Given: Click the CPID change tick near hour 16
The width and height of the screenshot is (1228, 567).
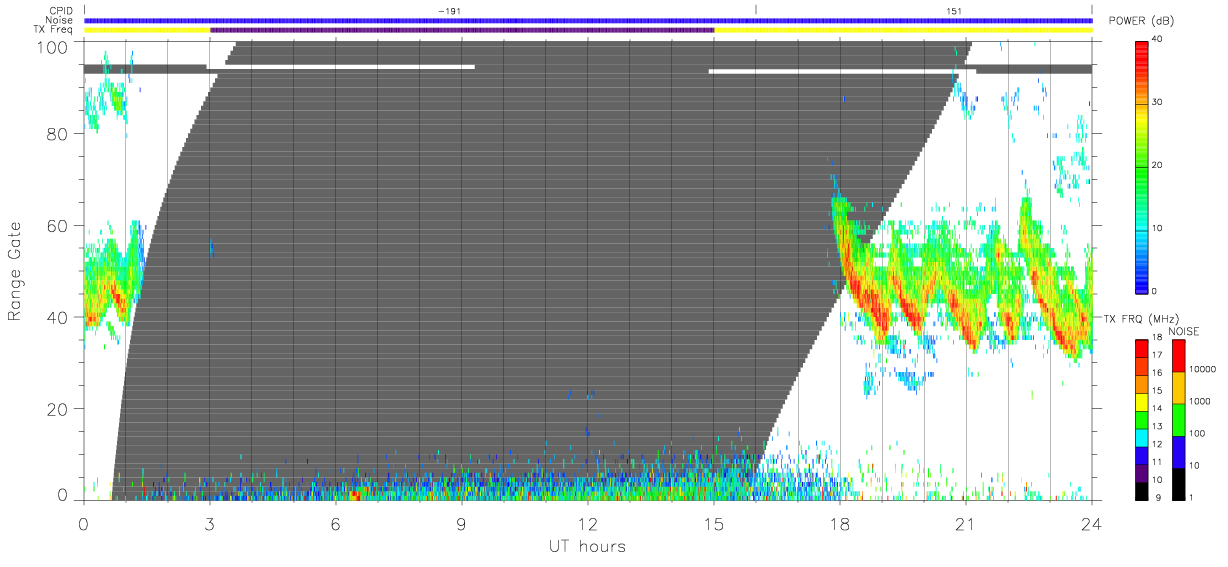Looking at the screenshot, I should tap(756, 10).
